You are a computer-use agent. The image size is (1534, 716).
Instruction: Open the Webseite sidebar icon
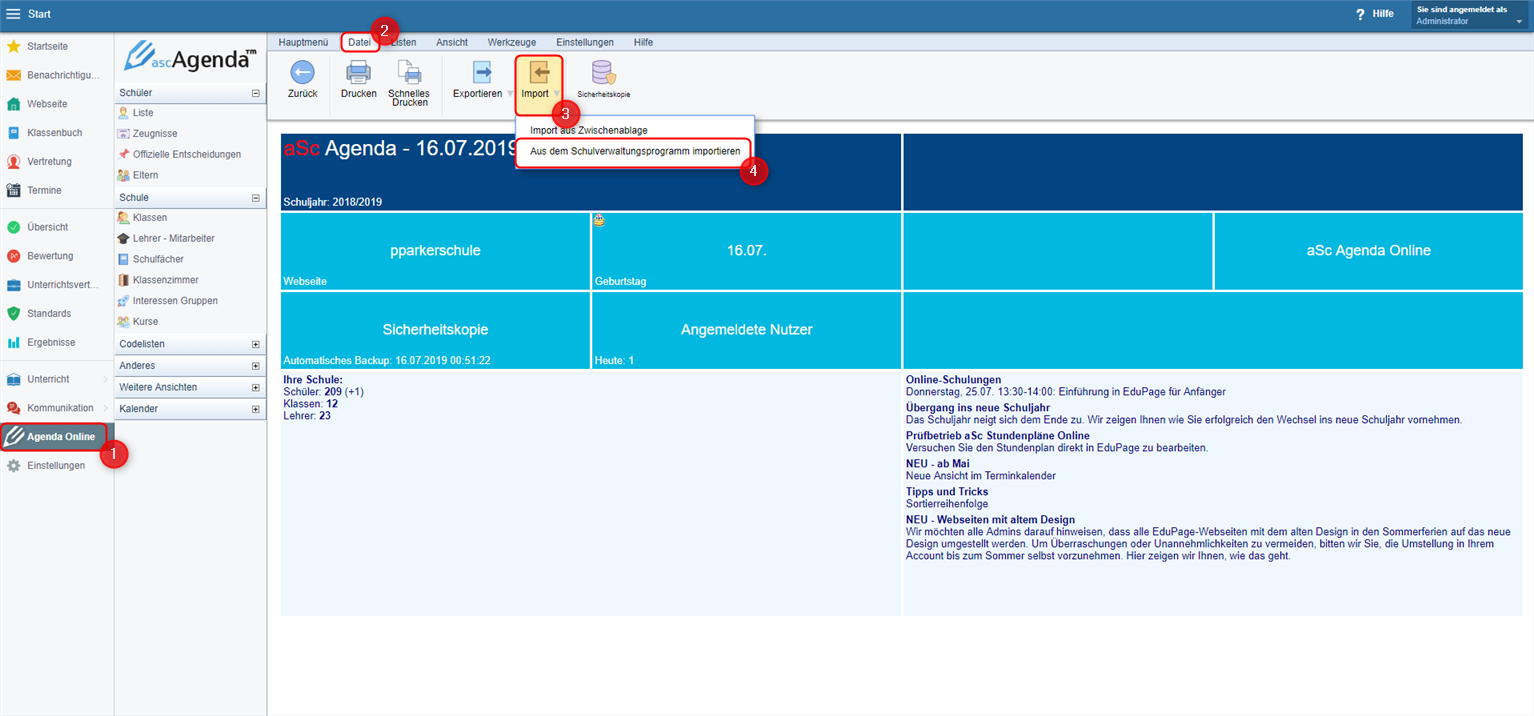coord(14,104)
